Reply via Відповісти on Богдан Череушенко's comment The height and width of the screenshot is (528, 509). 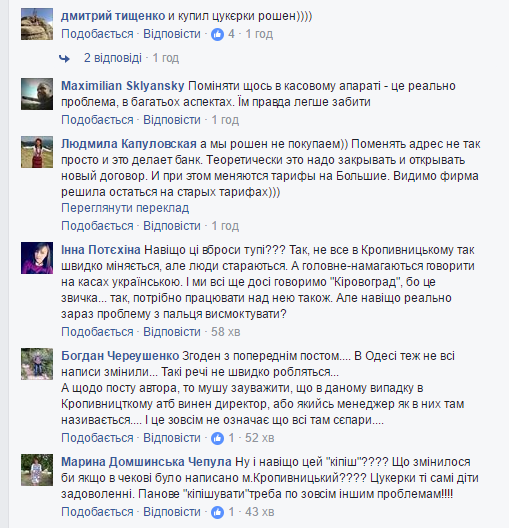[172, 438]
